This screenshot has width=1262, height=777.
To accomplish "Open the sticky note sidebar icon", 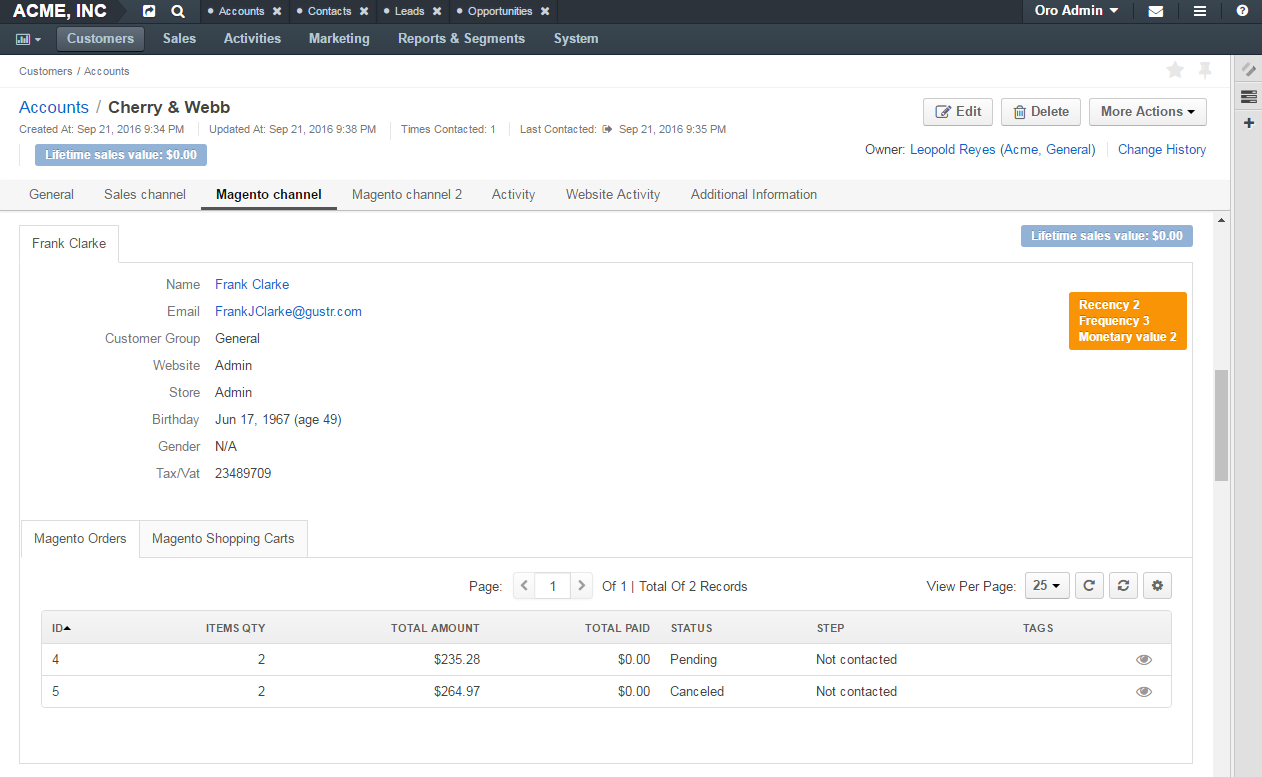I will [x=1249, y=70].
